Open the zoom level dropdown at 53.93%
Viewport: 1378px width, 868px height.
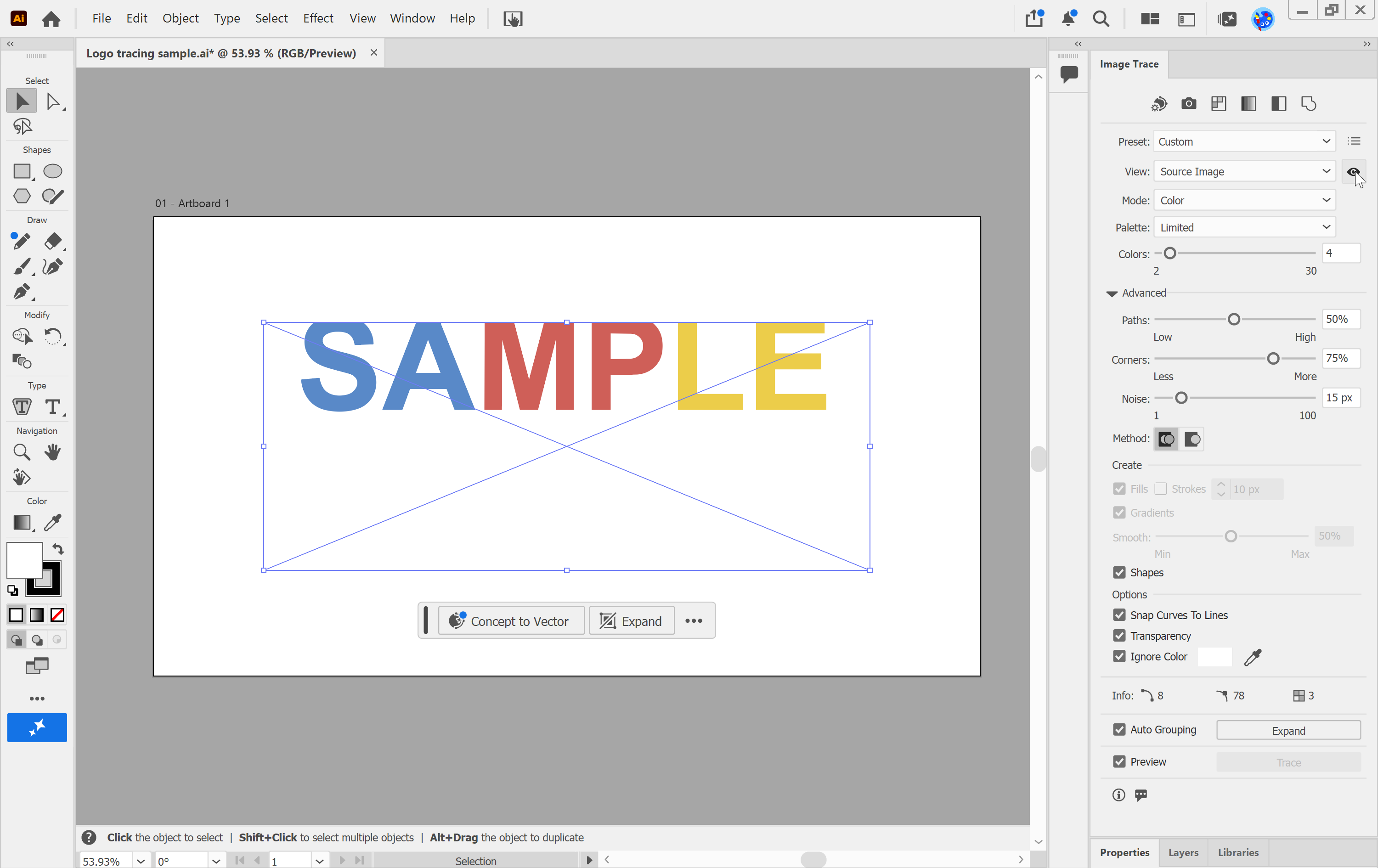click(x=141, y=861)
